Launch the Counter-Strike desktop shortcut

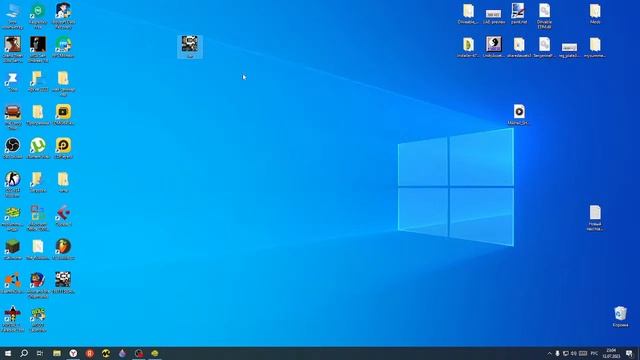[x=13, y=184]
